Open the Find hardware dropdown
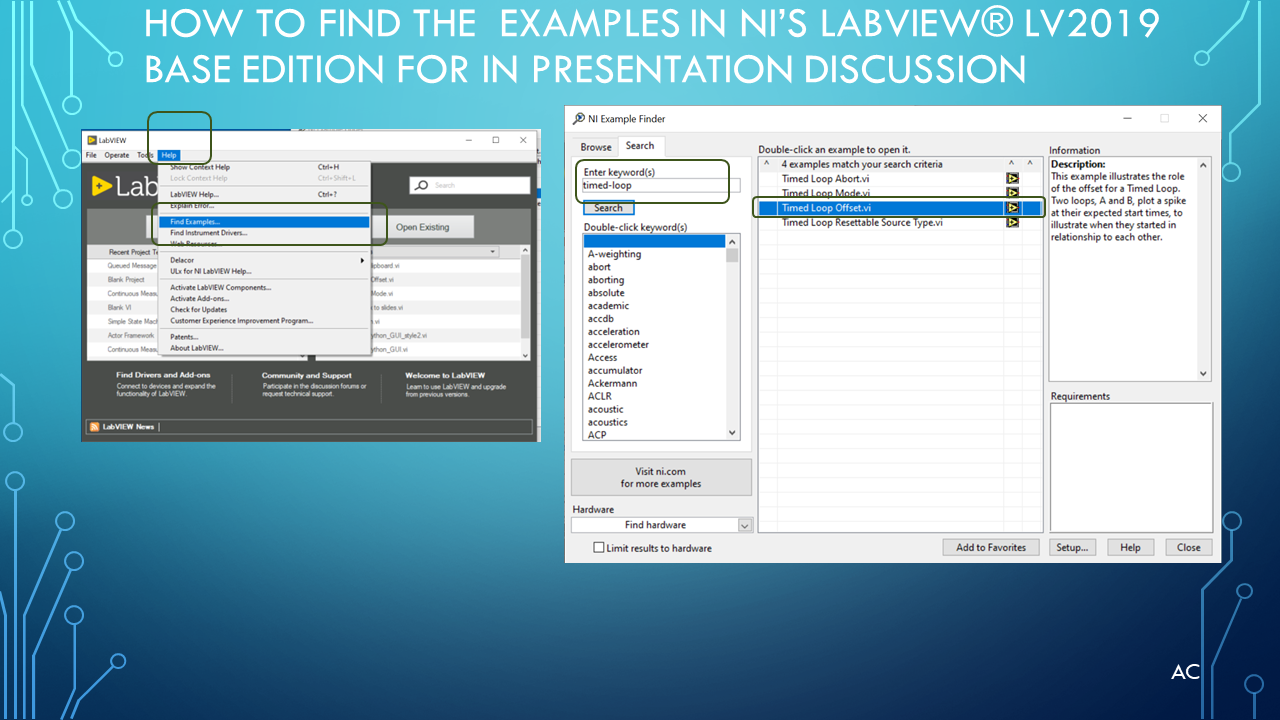The height and width of the screenshot is (720, 1280). 744,525
